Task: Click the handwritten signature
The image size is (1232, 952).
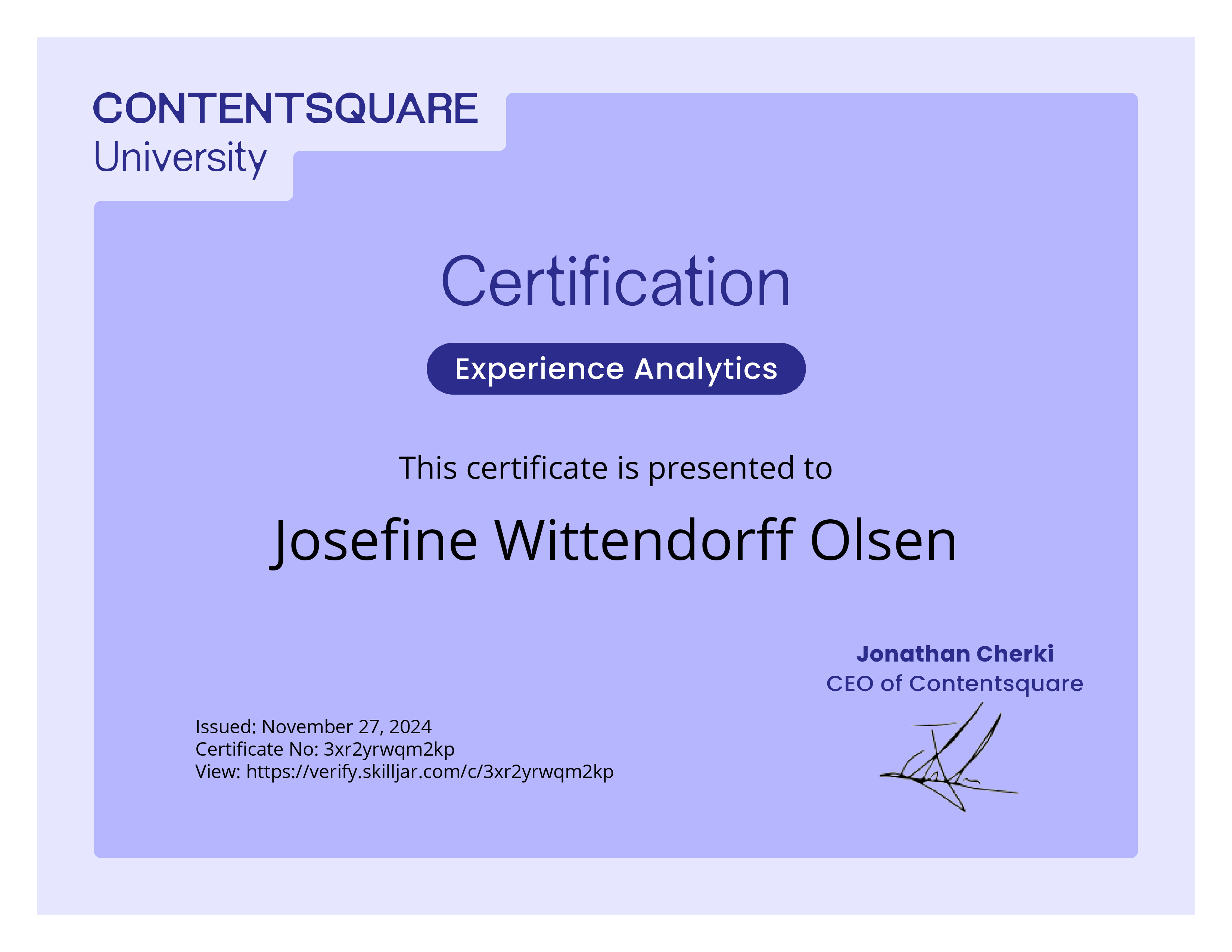Action: point(949,756)
